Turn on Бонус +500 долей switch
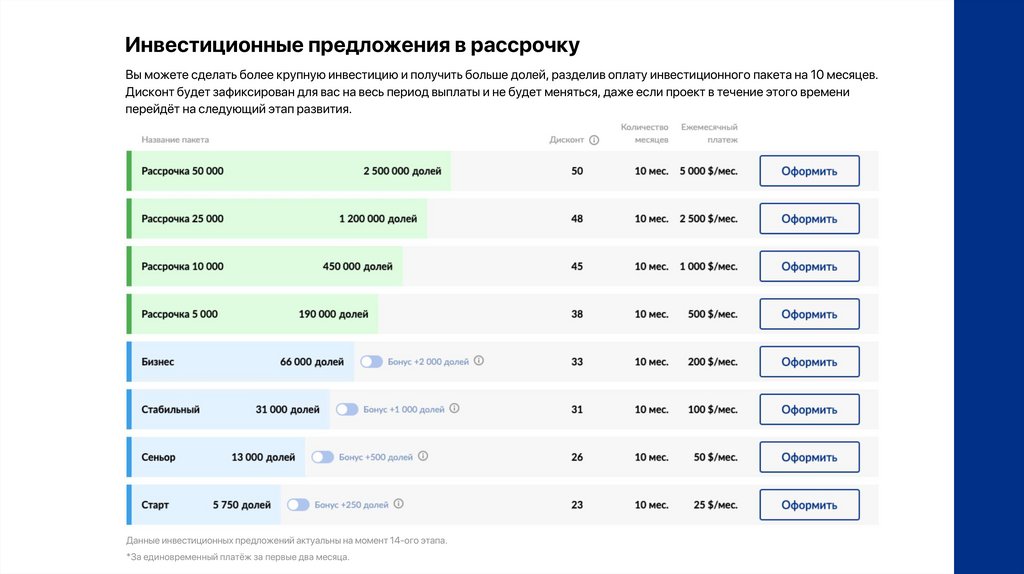 pos(322,457)
